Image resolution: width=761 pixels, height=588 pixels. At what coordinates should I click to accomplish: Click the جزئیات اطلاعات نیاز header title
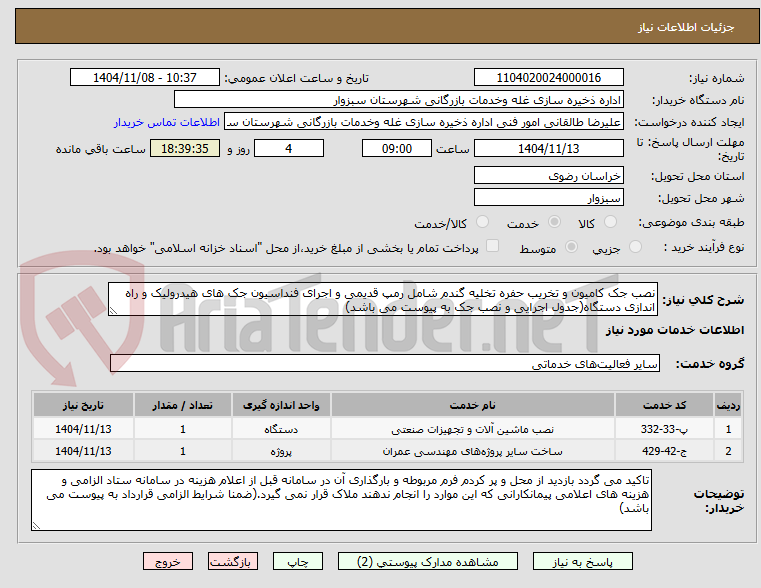[685, 27]
